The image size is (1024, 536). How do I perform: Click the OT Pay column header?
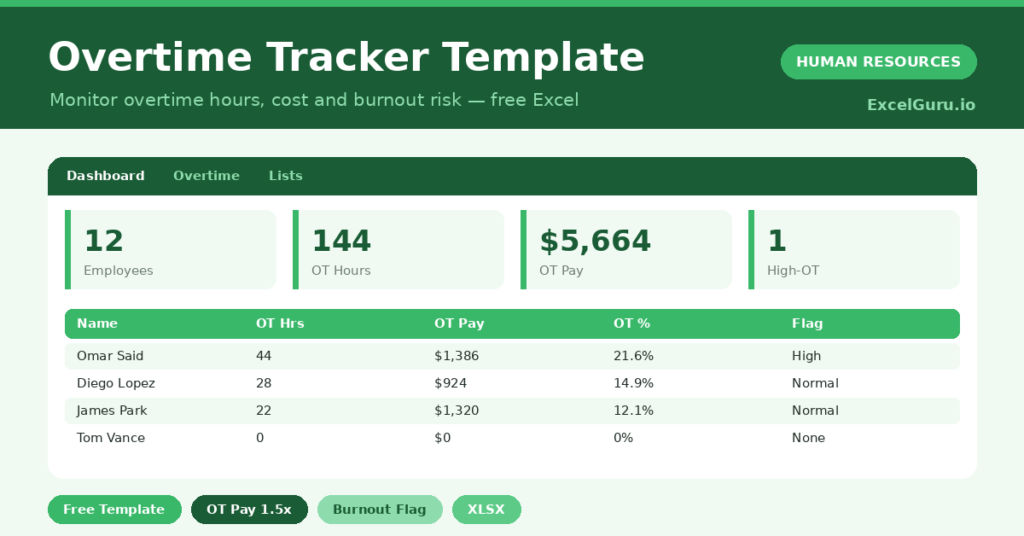[459, 323]
